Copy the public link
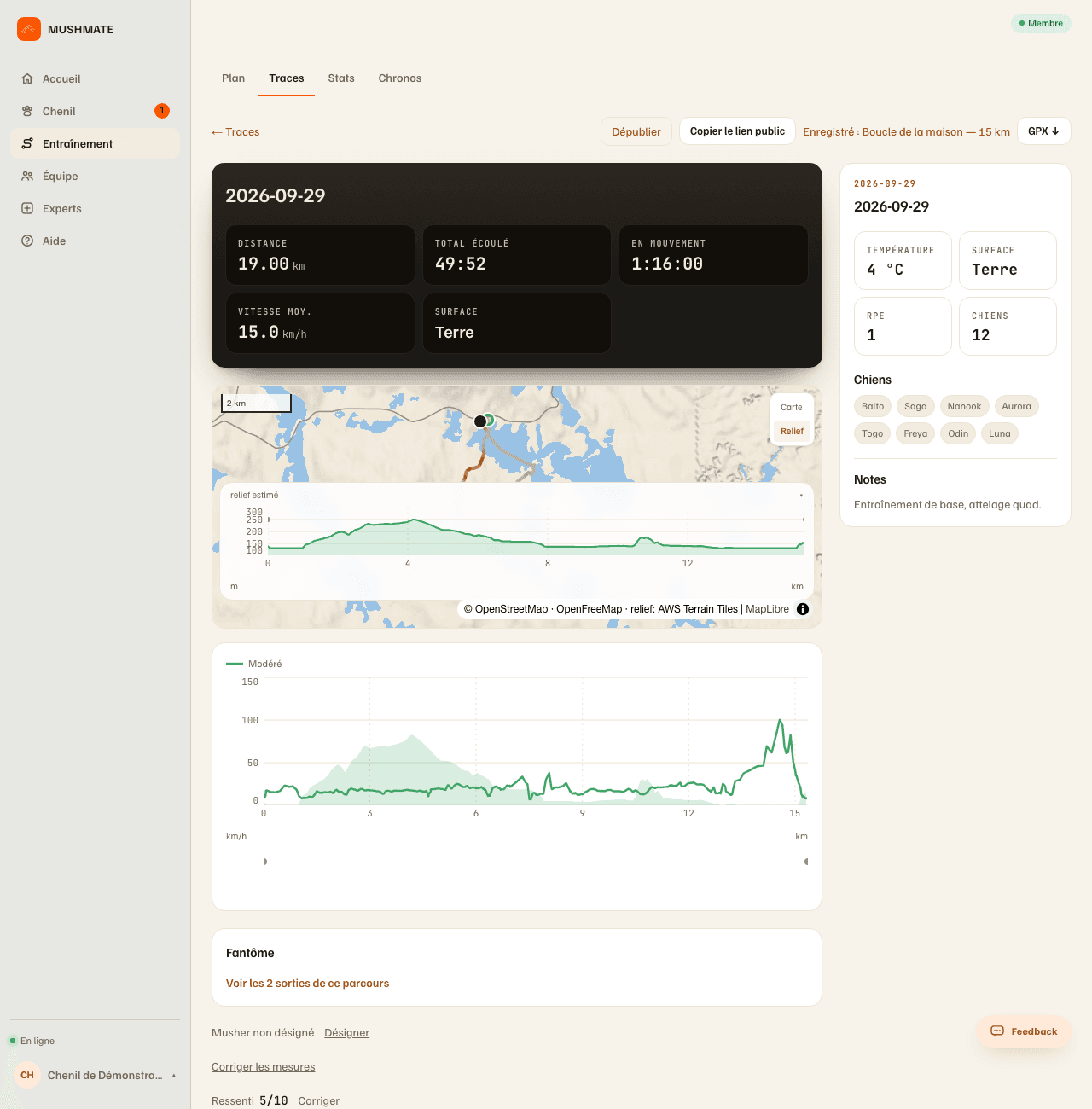 tap(737, 131)
